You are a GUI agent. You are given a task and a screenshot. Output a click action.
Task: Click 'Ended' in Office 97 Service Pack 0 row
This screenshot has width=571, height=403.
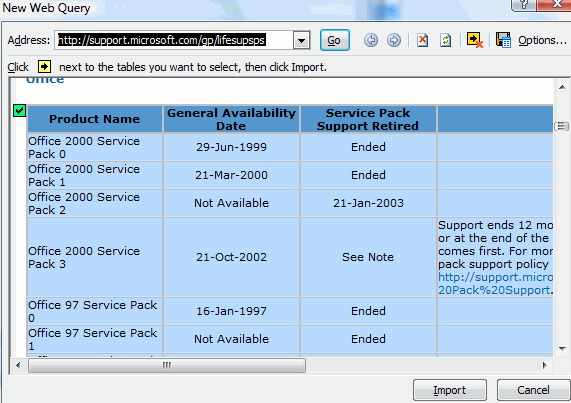[368, 311]
